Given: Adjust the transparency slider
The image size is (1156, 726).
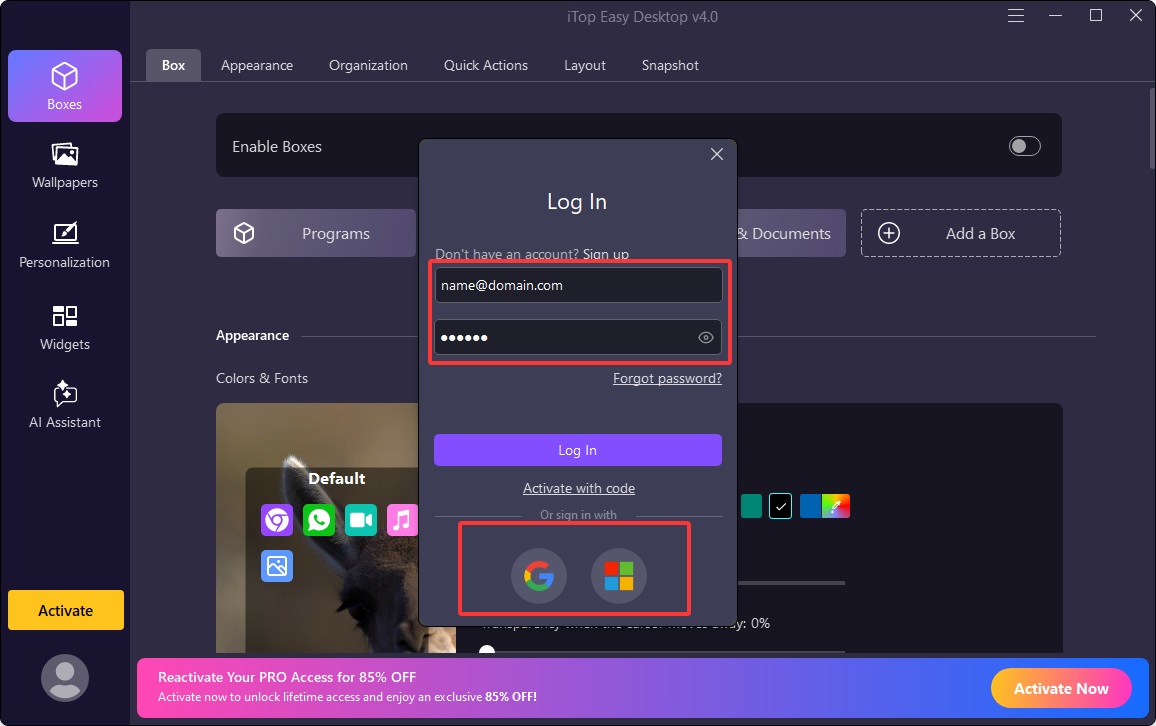Looking at the screenshot, I should [487, 651].
